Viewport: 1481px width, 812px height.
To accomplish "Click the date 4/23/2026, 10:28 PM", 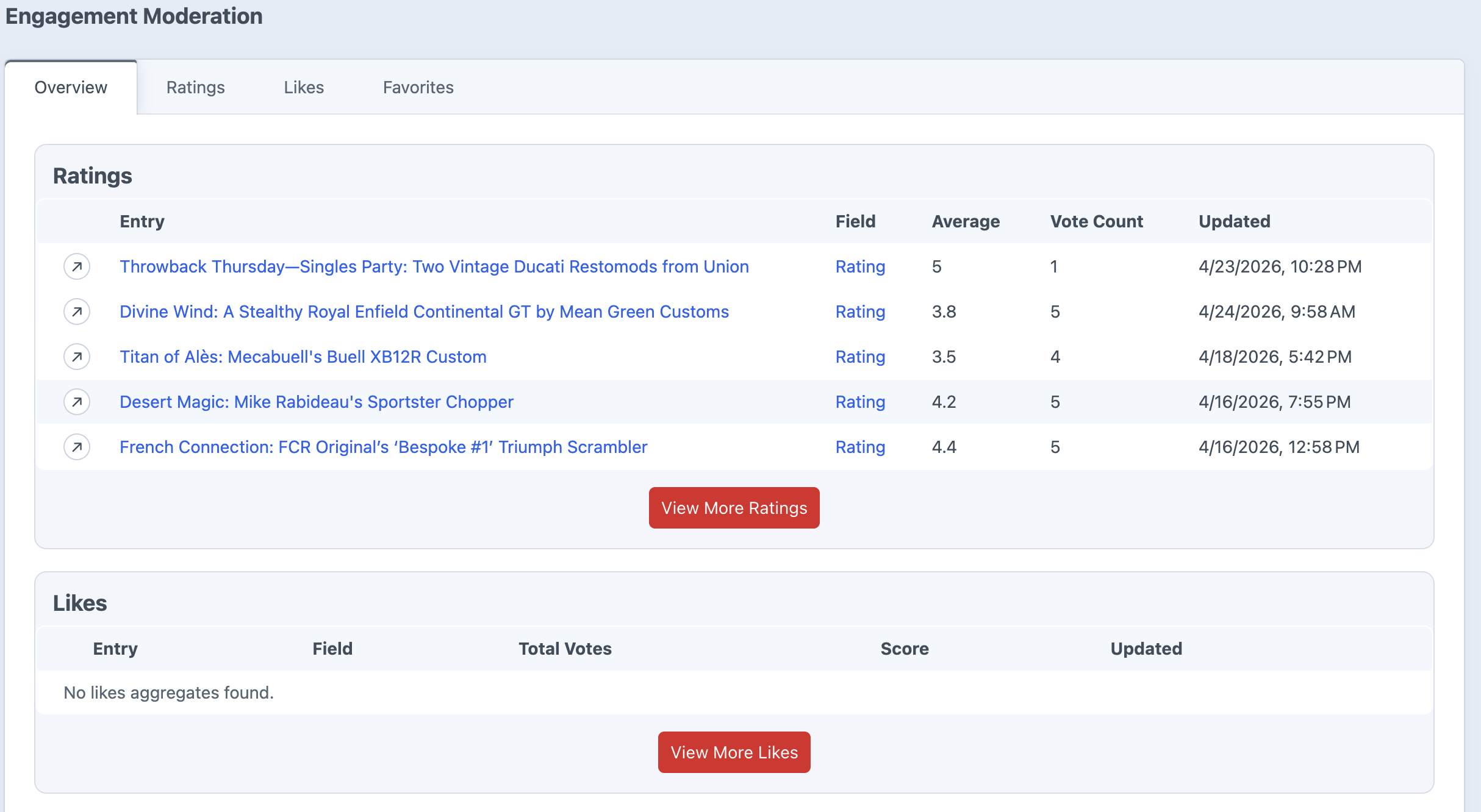I will coord(1280,266).
